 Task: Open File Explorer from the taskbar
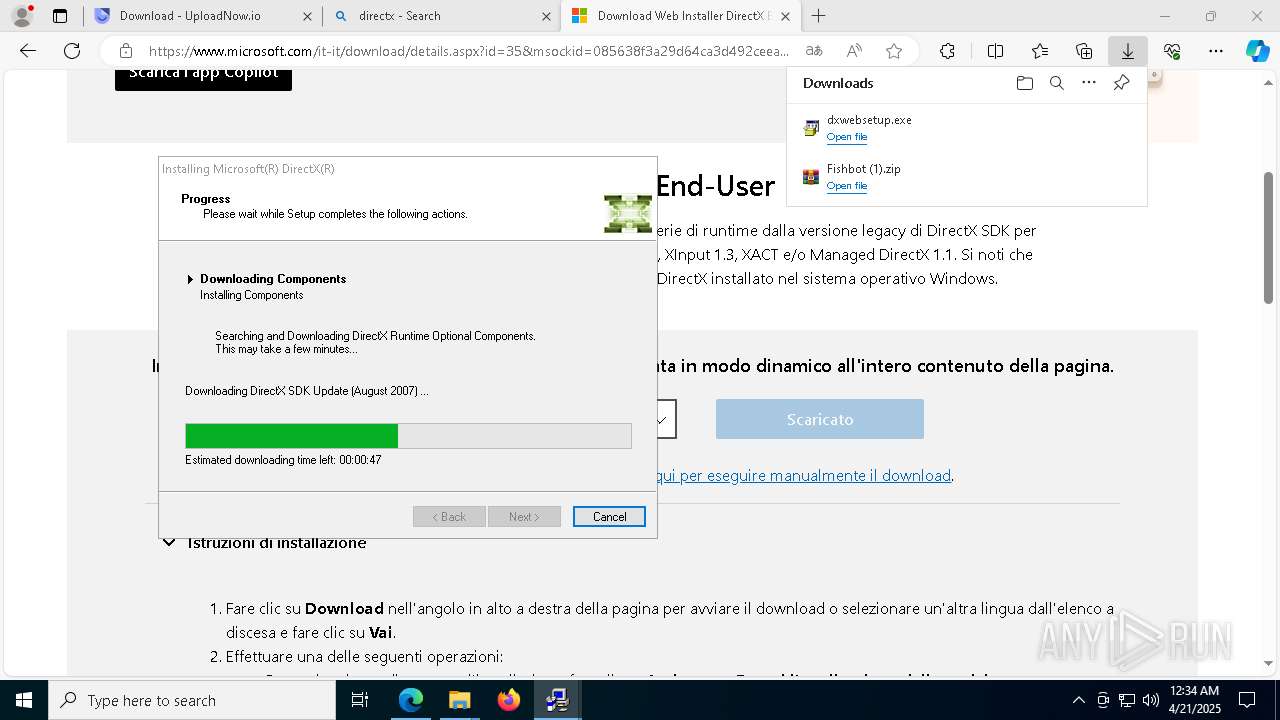coord(459,700)
